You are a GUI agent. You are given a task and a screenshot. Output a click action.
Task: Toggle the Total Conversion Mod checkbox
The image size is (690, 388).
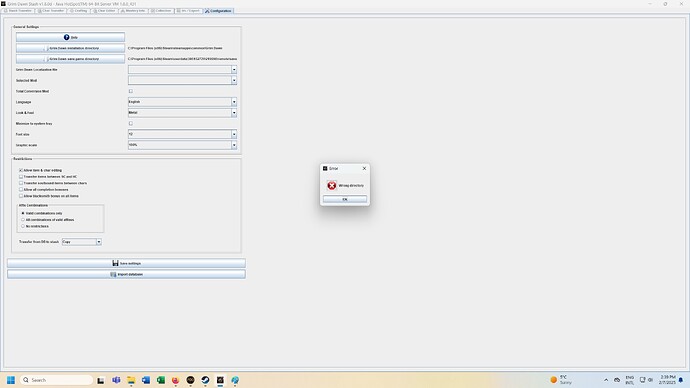[x=131, y=91]
